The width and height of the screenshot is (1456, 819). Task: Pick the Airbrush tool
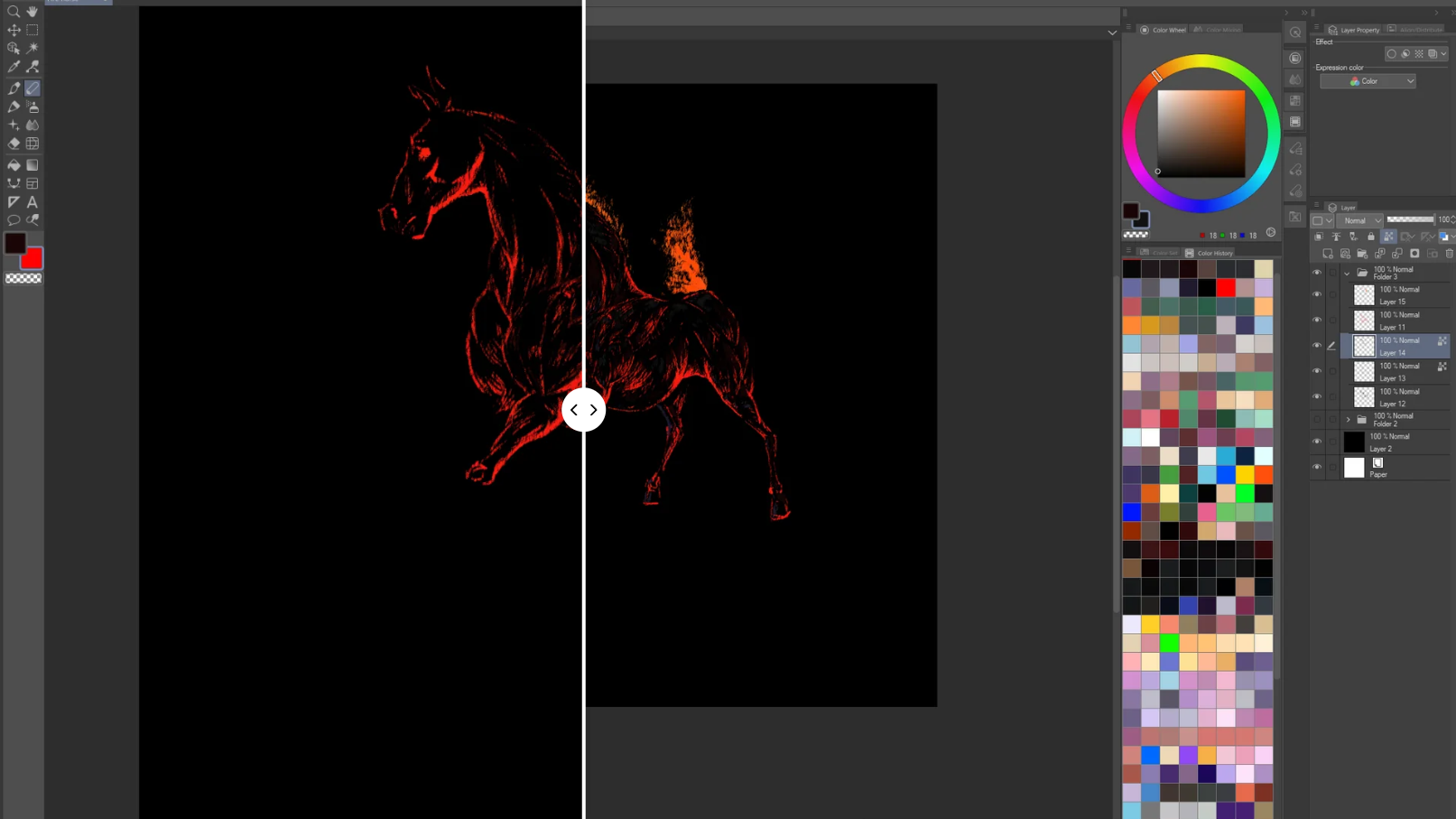point(32,107)
